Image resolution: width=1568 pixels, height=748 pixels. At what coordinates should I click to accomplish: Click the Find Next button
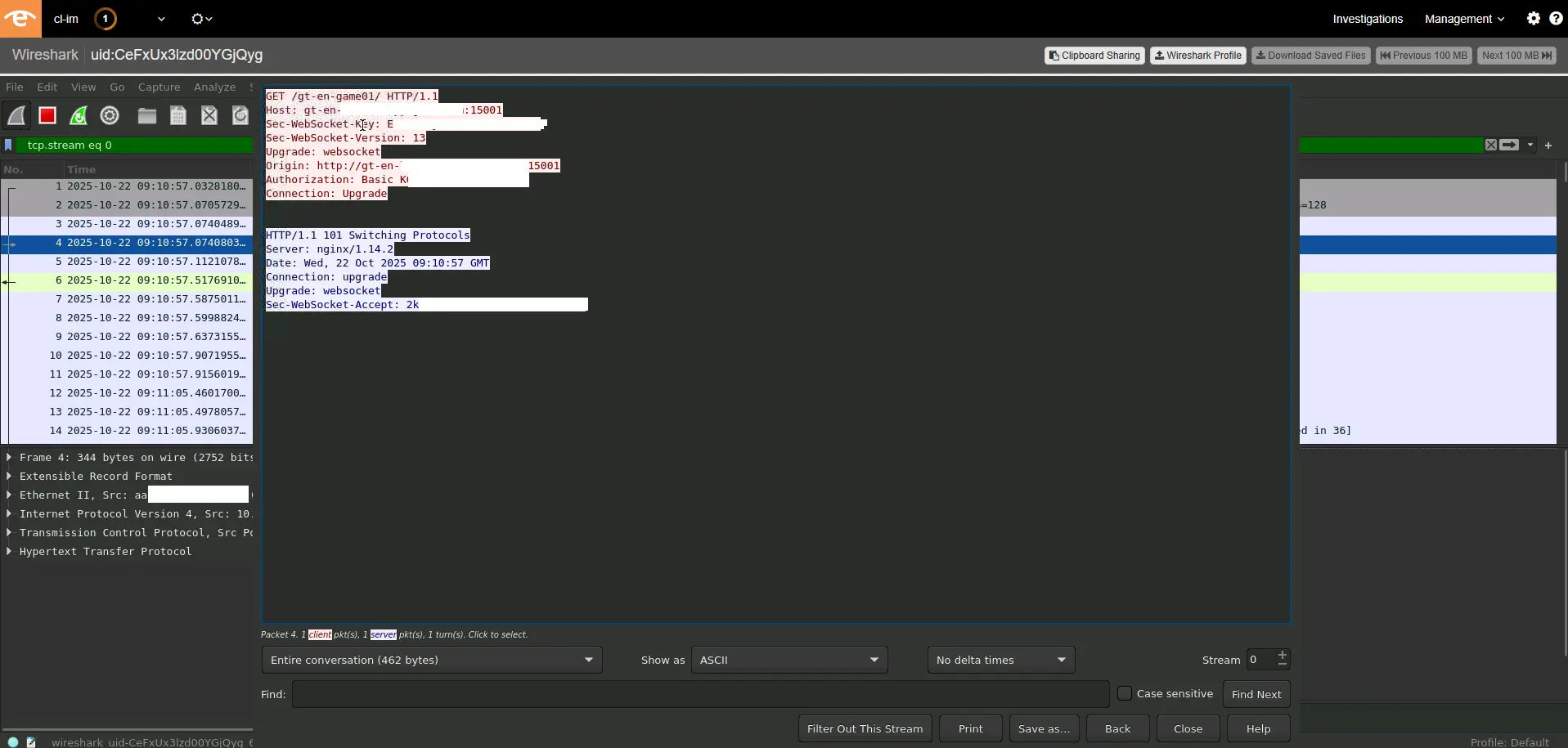1256,693
